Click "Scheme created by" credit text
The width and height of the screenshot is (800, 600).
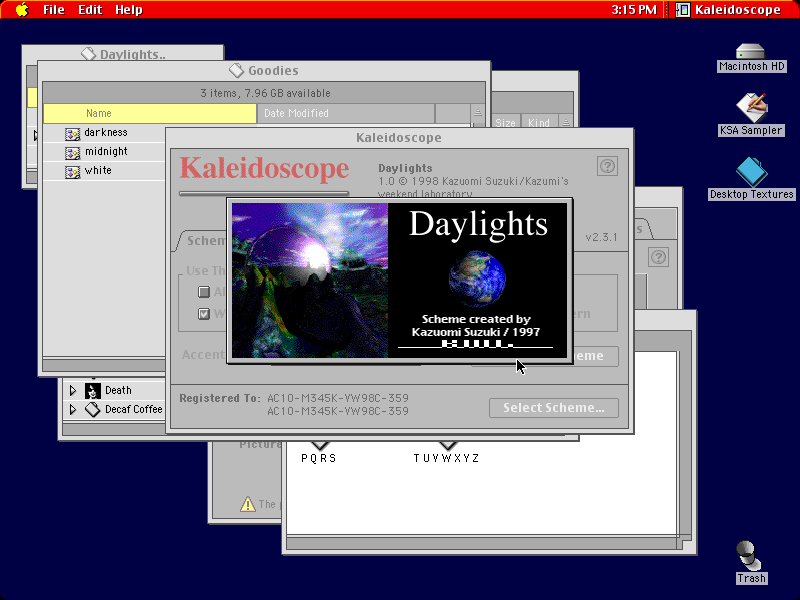pos(476,319)
